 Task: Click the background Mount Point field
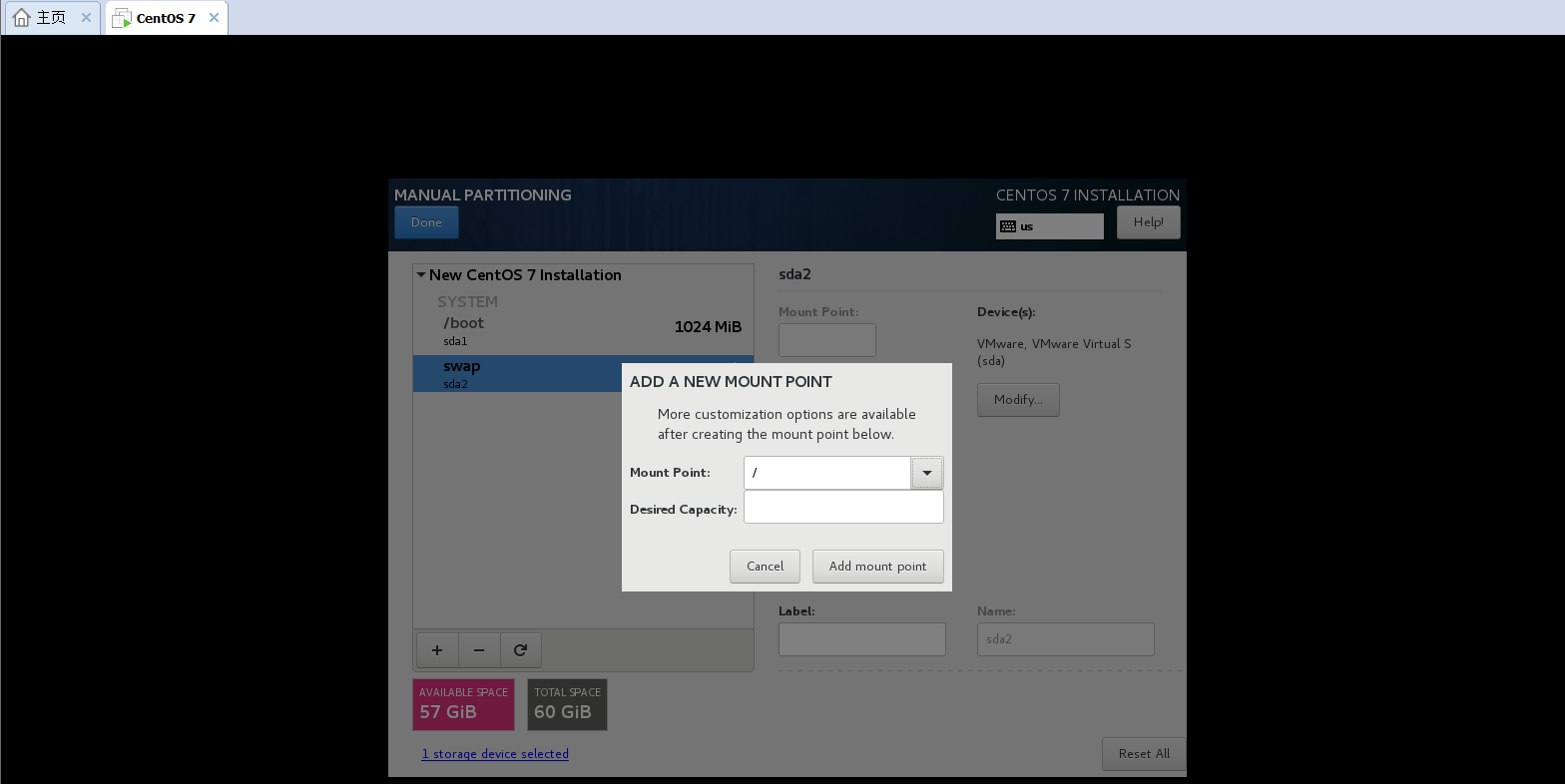coord(827,340)
